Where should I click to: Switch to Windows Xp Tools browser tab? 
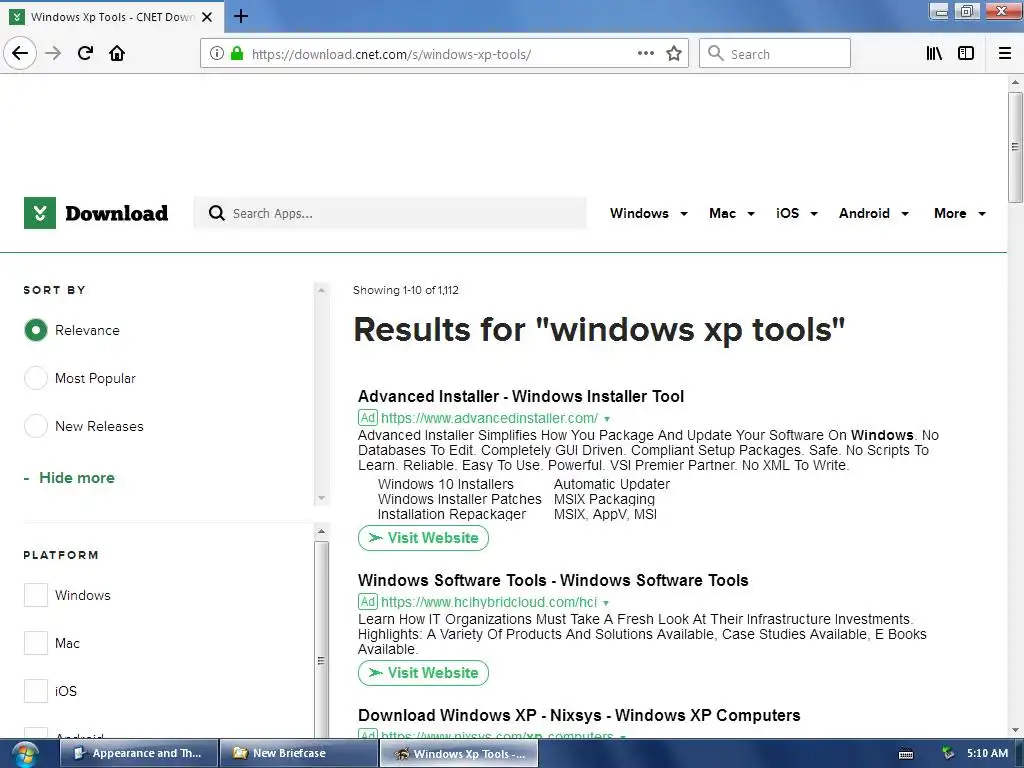[x=112, y=17]
